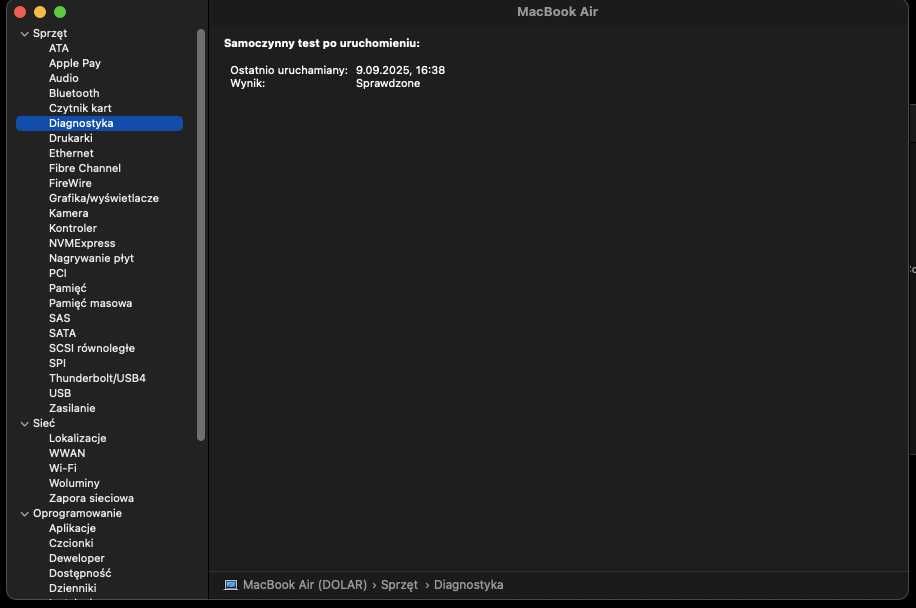
Task: Open Nagrywanie płyt entry
Action: pyautogui.click(x=91, y=258)
